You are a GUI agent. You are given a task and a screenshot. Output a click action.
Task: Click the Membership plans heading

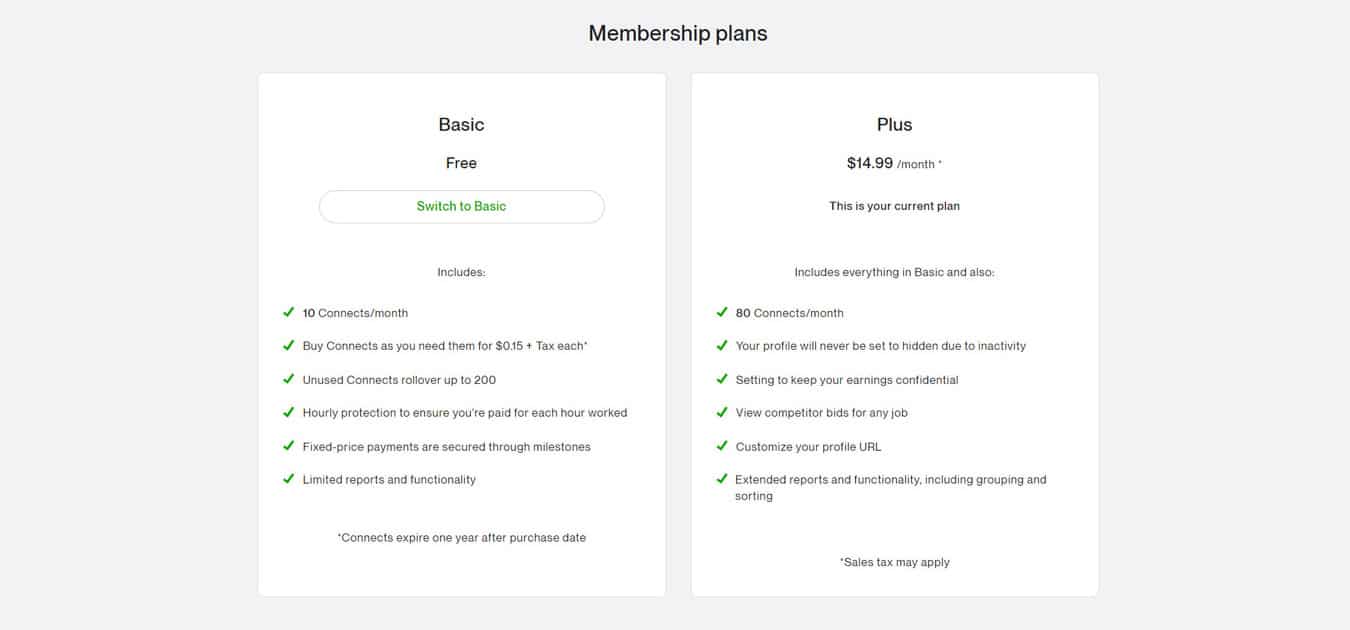[677, 33]
